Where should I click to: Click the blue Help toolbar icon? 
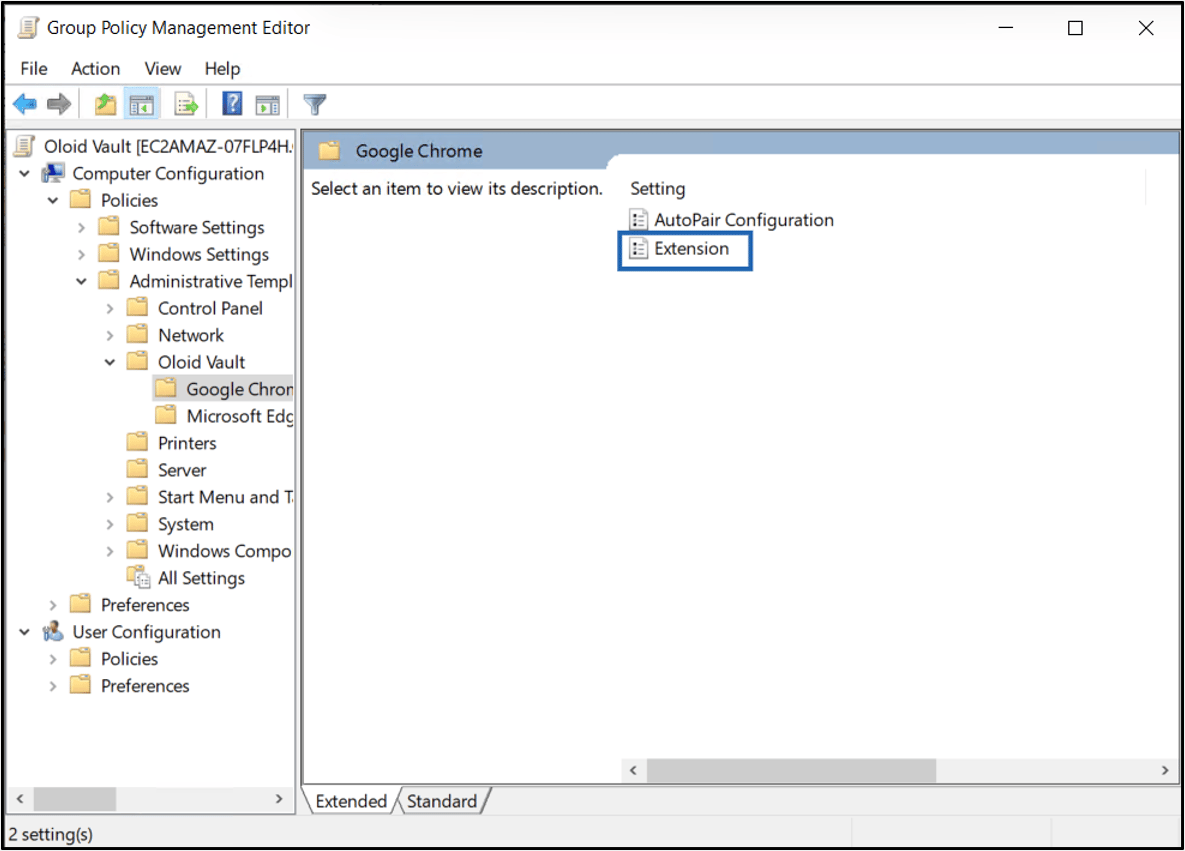[232, 103]
